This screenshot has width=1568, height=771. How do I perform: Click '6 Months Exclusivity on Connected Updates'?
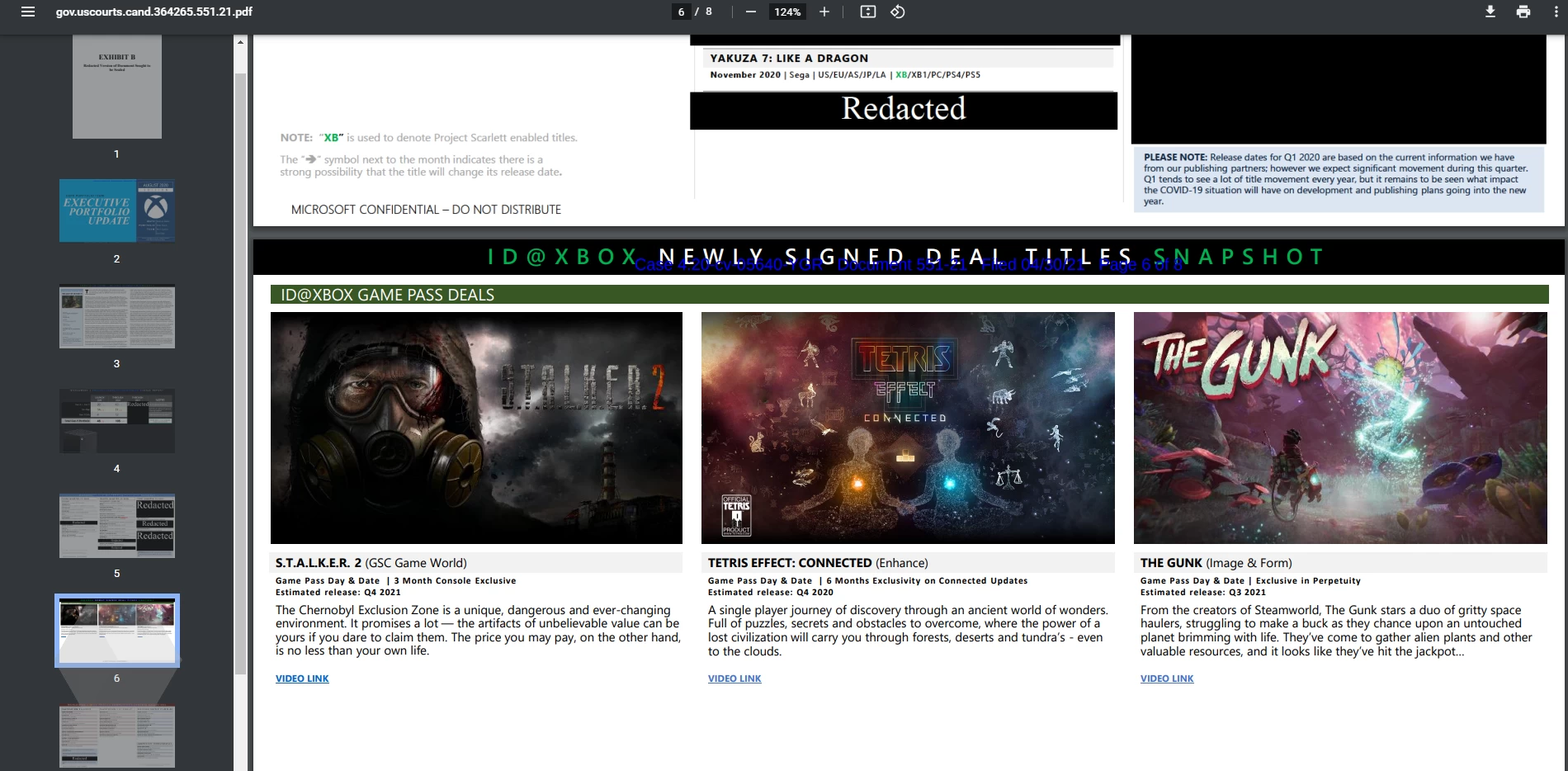927,580
